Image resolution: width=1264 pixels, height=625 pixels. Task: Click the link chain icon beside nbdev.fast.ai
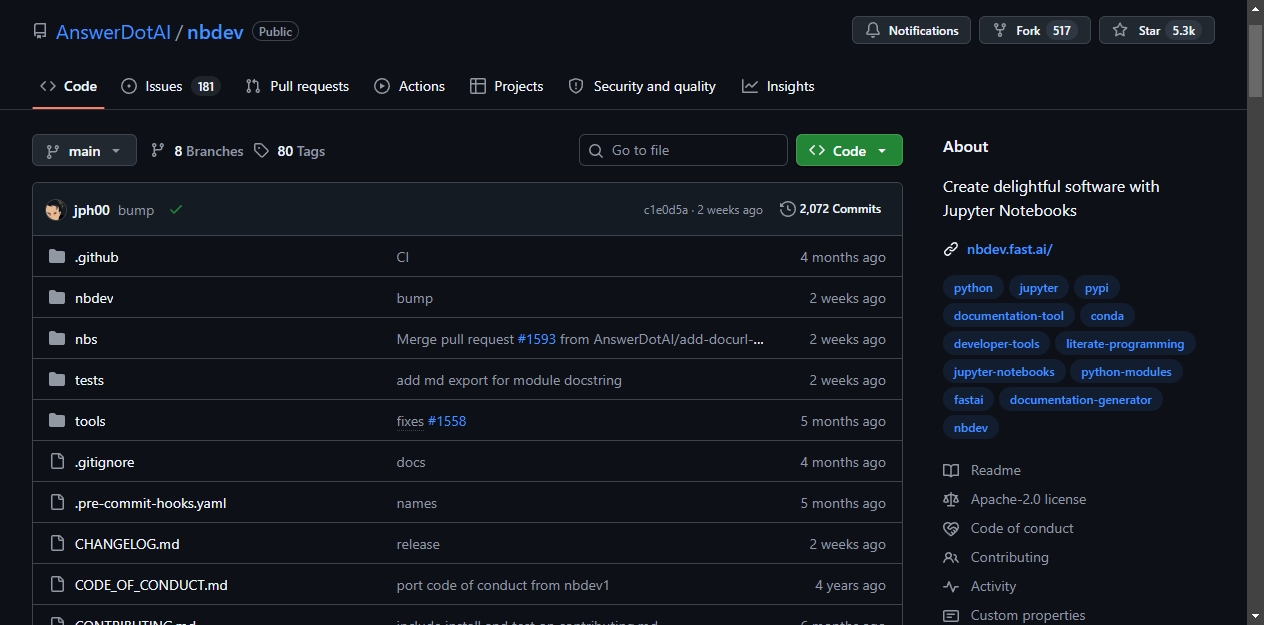[x=951, y=249]
